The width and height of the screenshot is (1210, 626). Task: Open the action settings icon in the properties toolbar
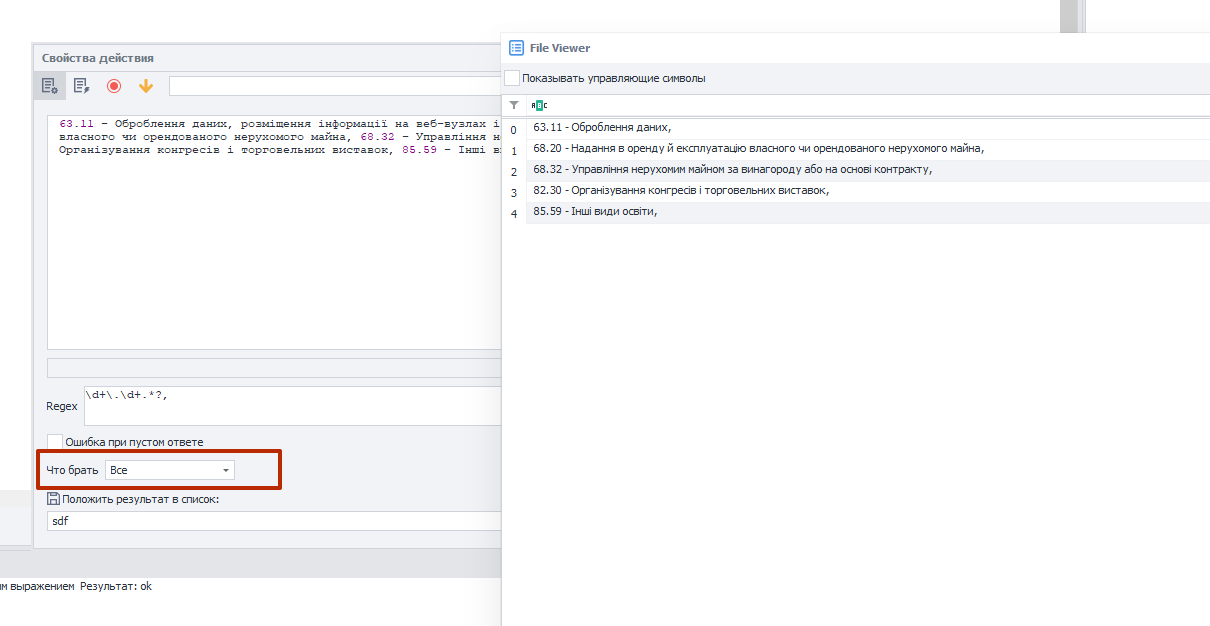[x=50, y=86]
